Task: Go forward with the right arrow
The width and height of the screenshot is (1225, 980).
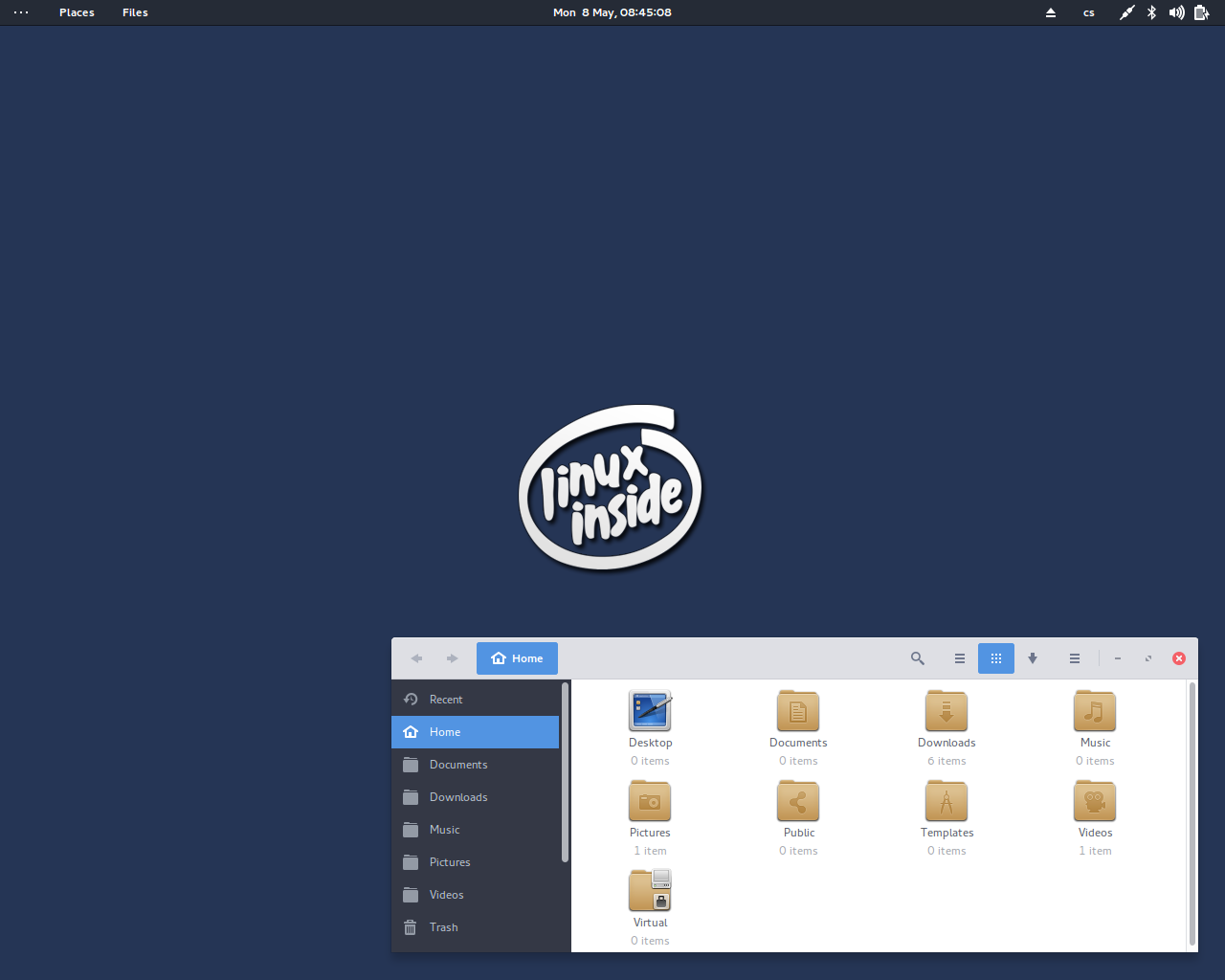Action: coord(453,658)
